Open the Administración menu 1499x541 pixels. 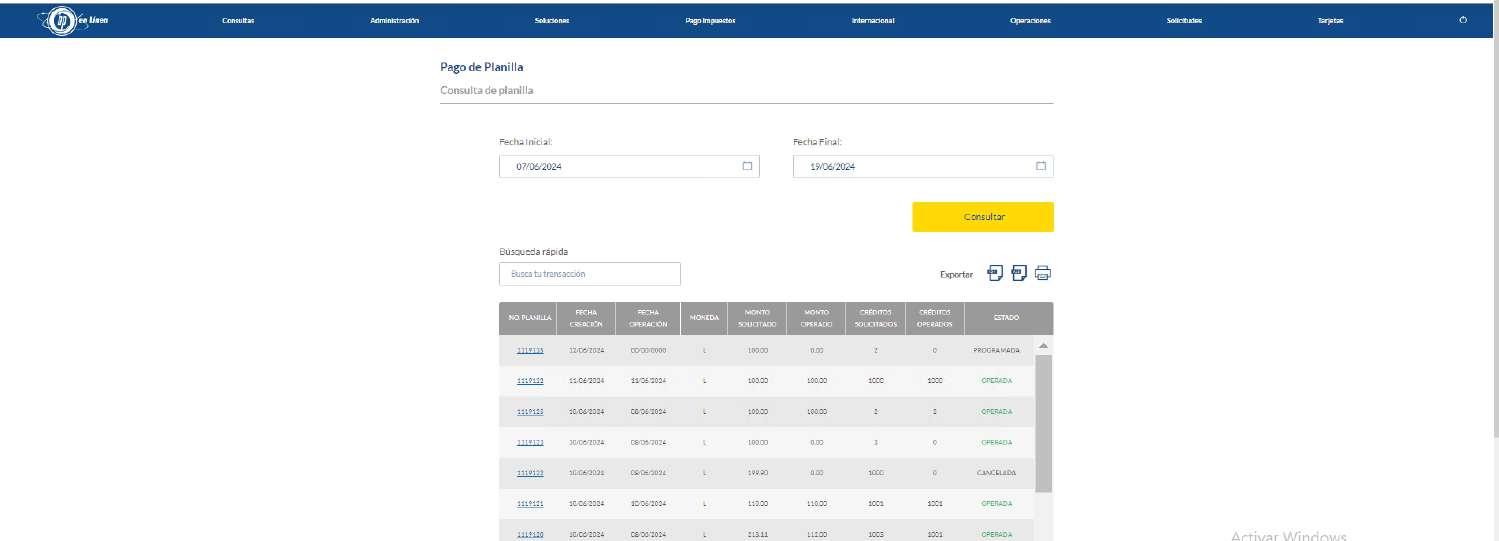click(394, 21)
